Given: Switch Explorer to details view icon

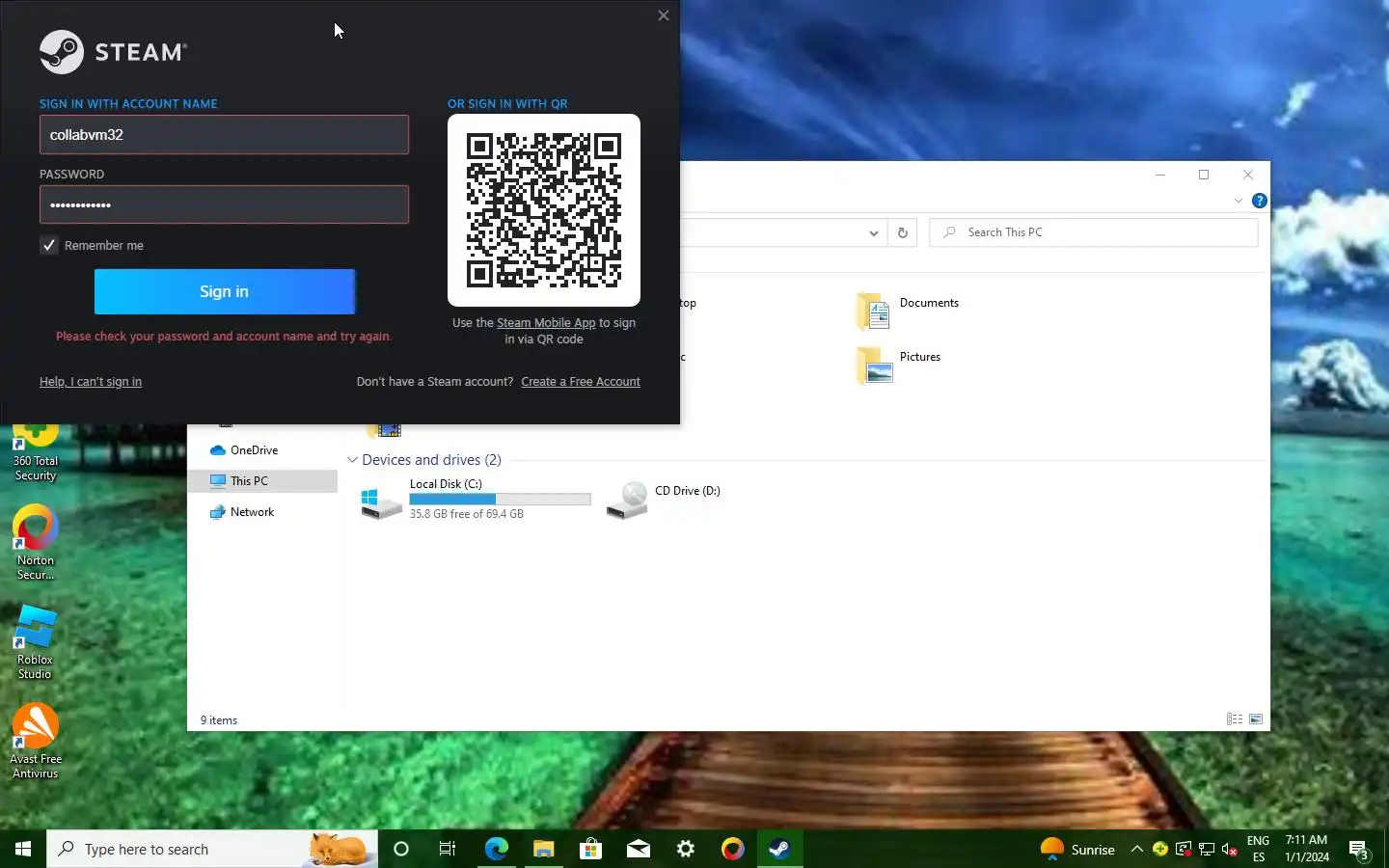Looking at the screenshot, I should [x=1235, y=719].
